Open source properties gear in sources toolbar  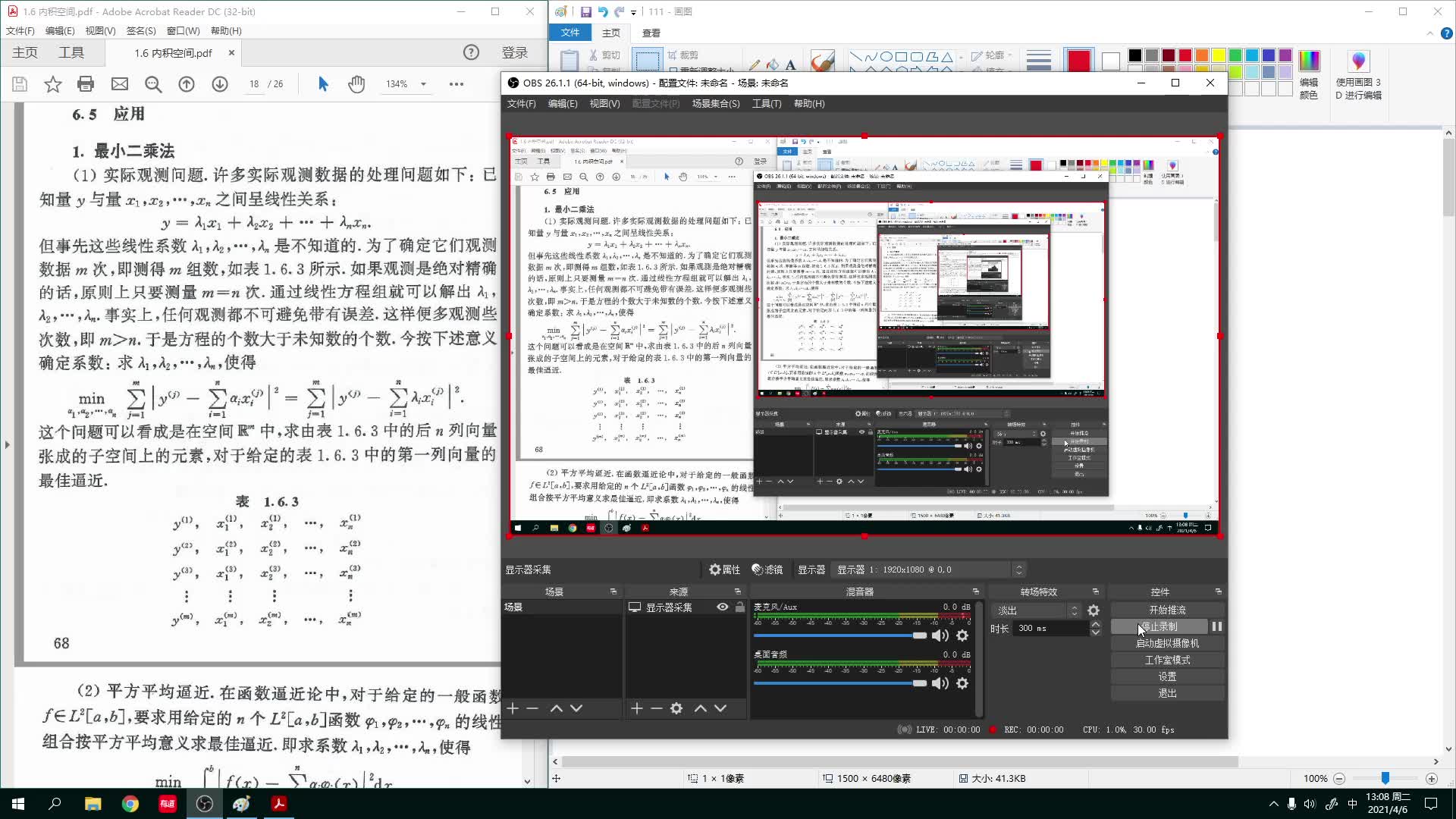click(676, 708)
